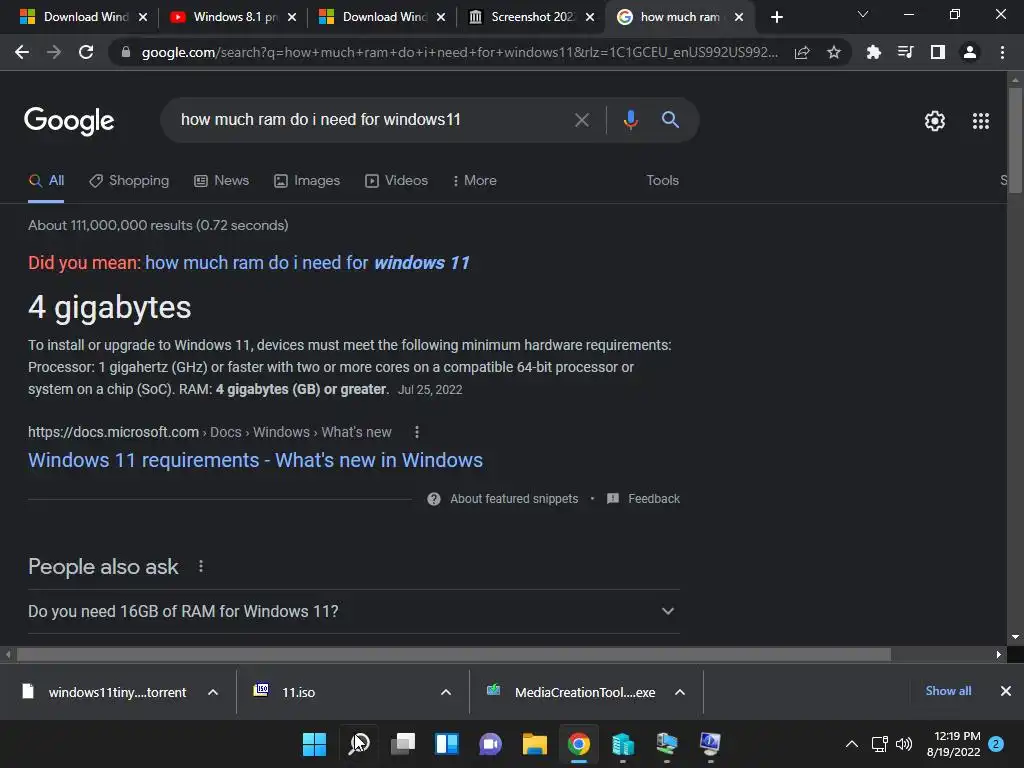Close the first Download Windows tab
This screenshot has height=768, width=1024.
point(143,17)
